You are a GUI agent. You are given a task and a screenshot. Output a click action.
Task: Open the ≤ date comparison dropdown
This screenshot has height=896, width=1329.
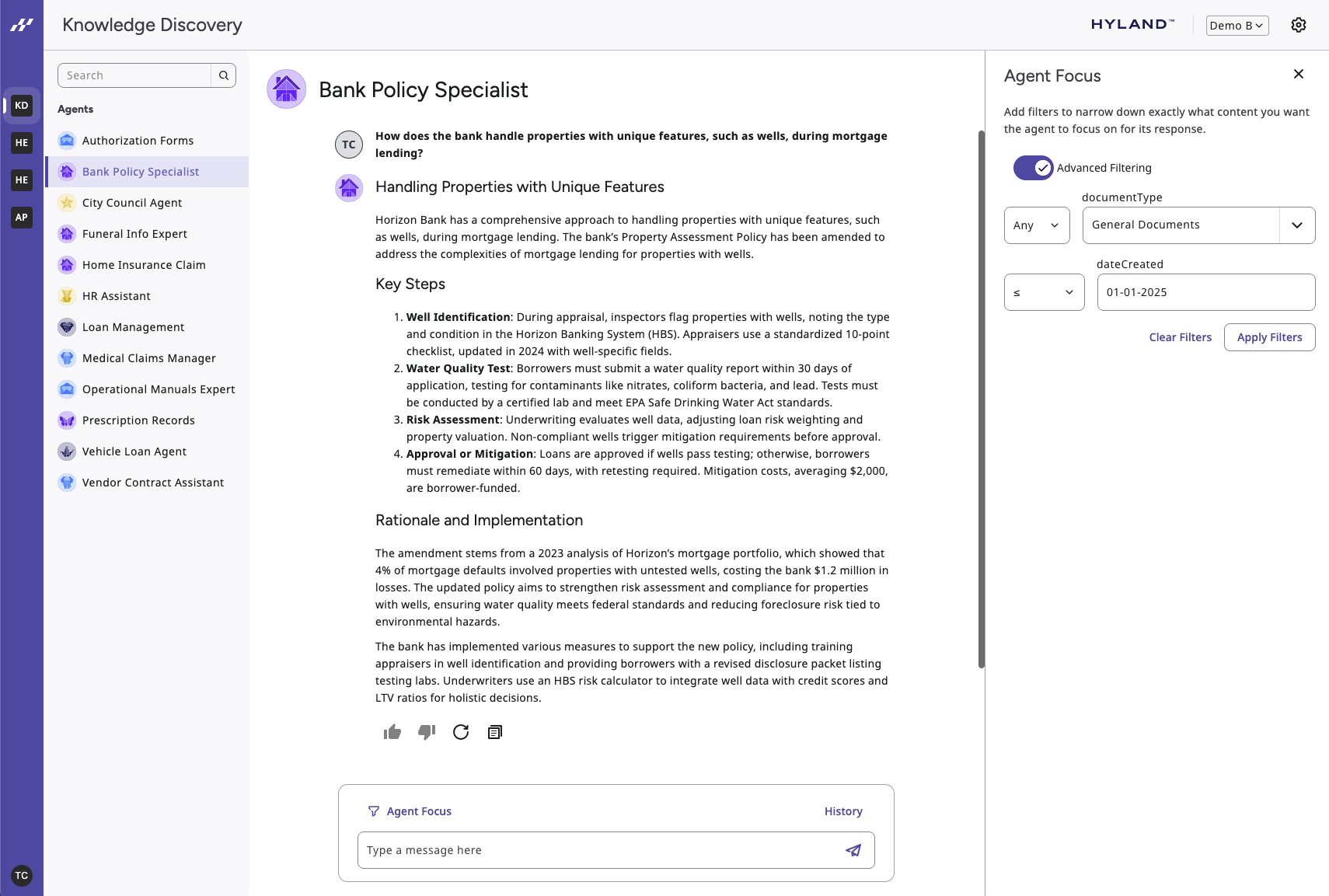[x=1044, y=292]
